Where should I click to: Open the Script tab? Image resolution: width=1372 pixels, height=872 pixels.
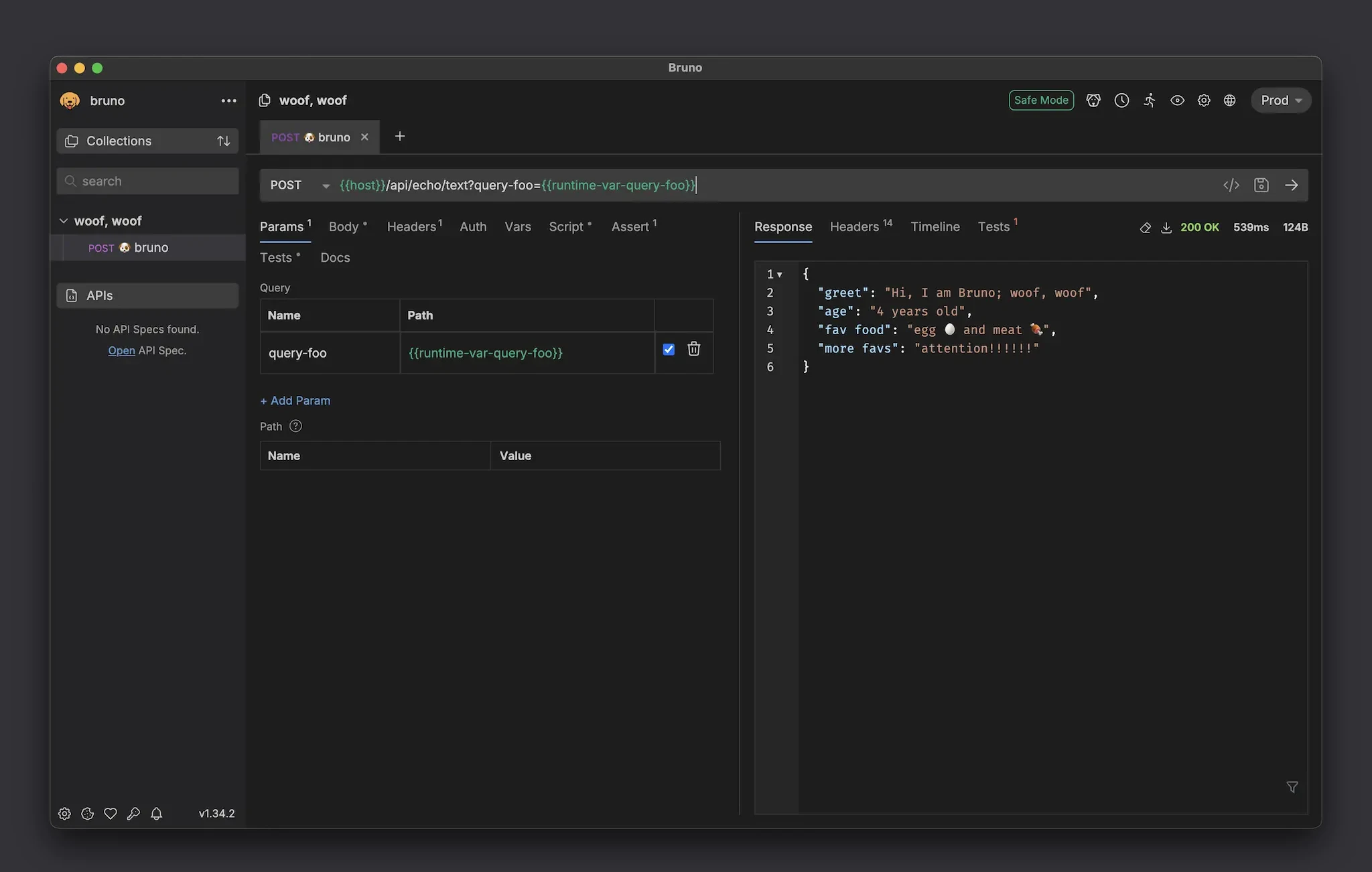pyautogui.click(x=570, y=227)
